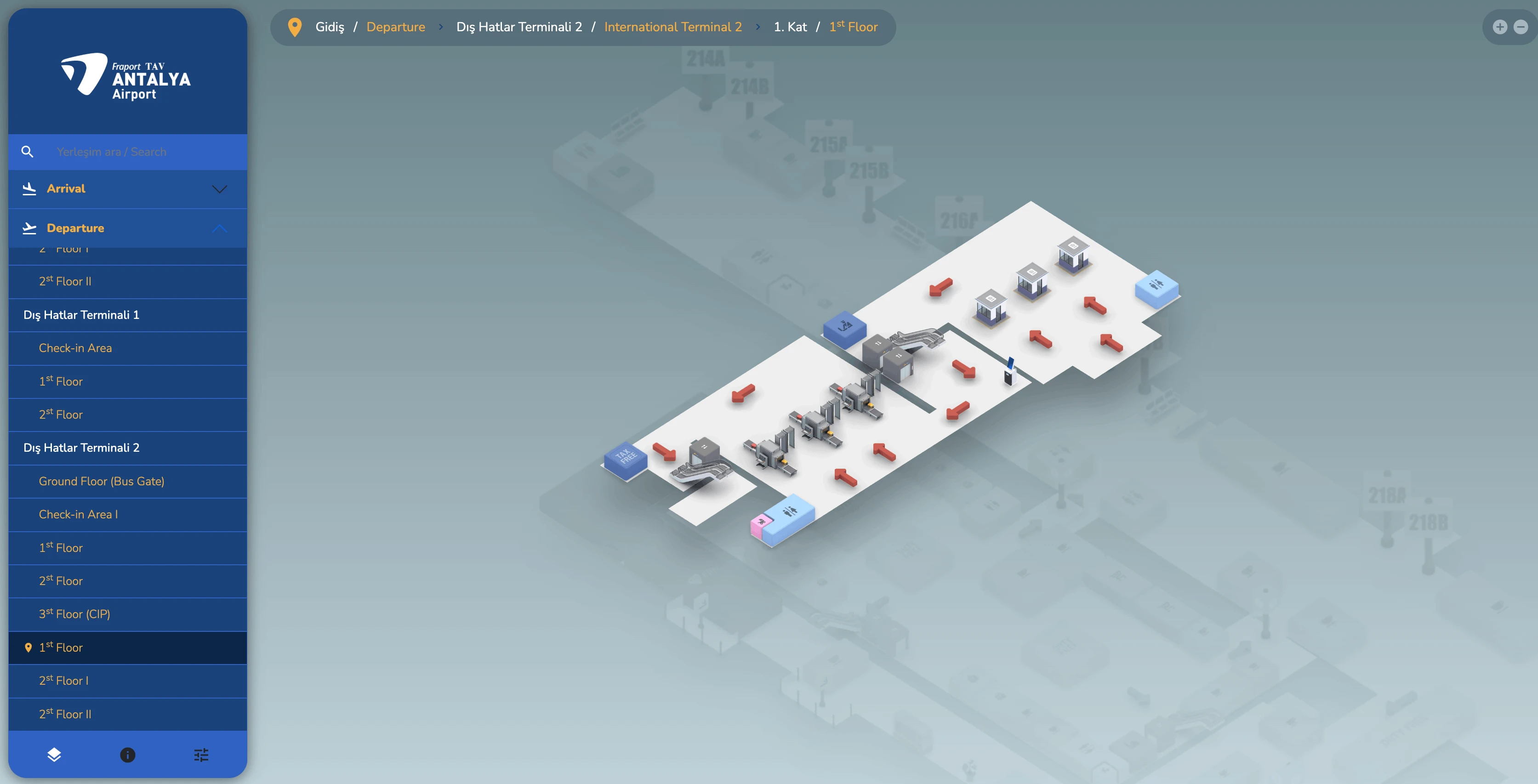Expand Dış Hatlar Terminali 1 in the sidebar

tap(81, 315)
